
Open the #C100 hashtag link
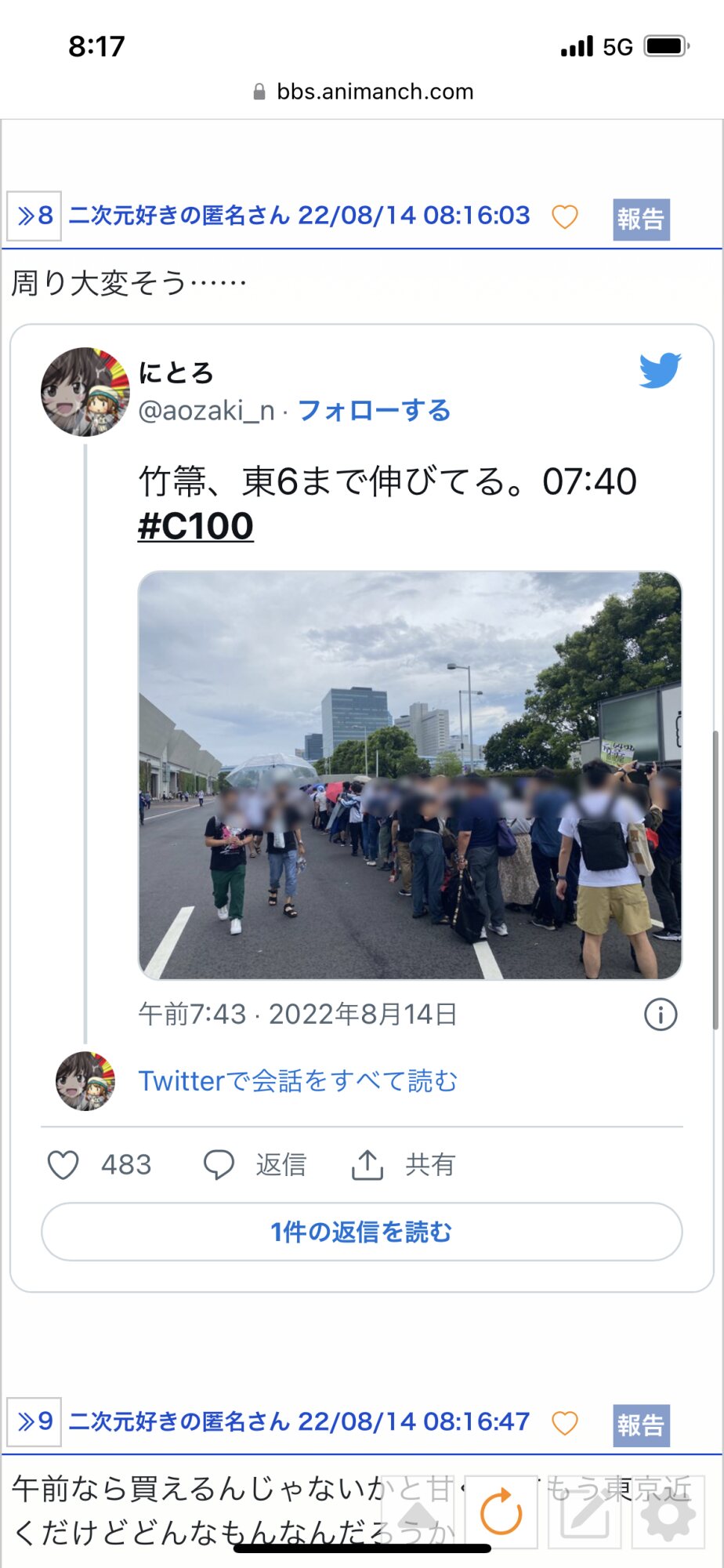(x=196, y=525)
